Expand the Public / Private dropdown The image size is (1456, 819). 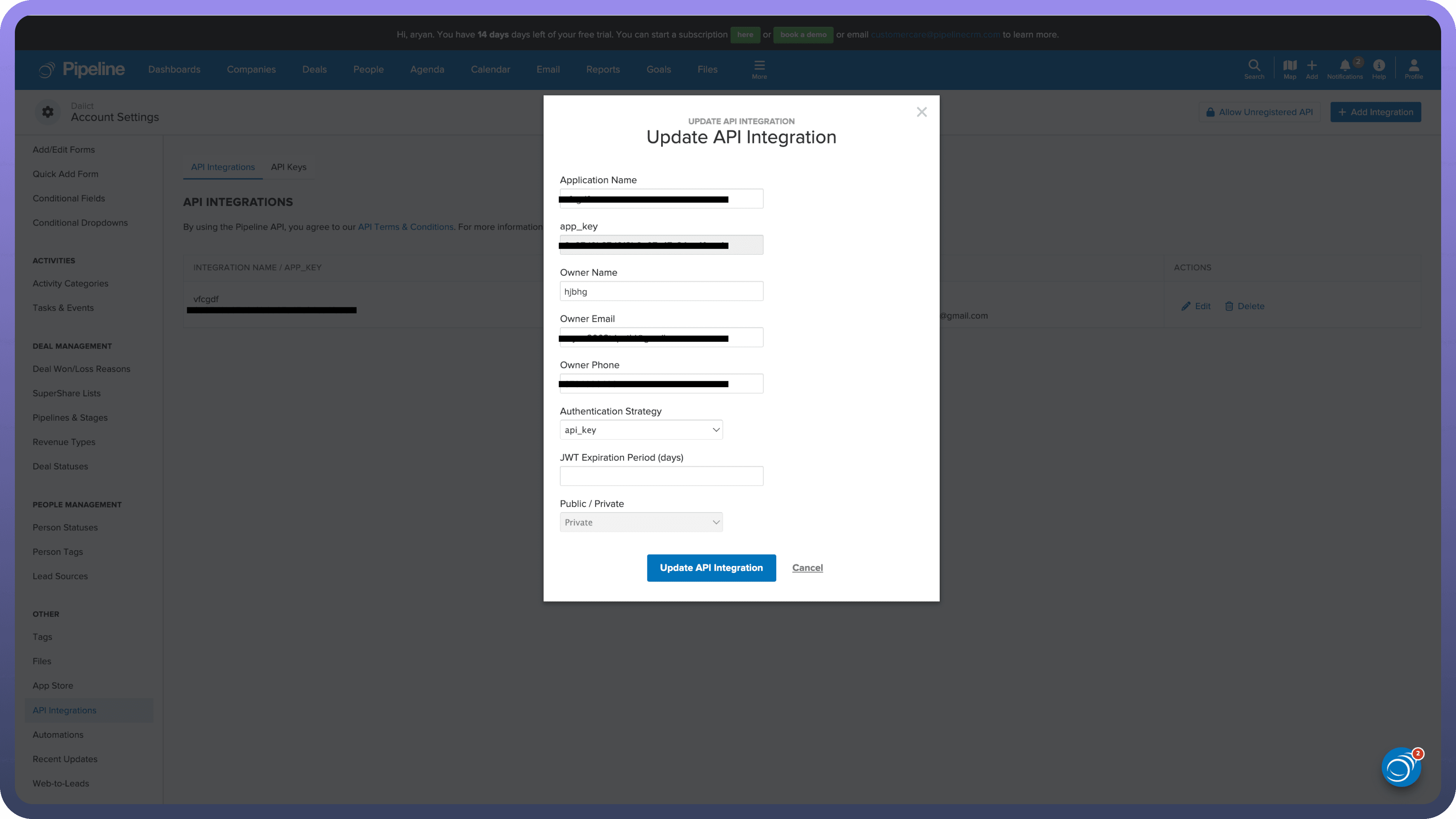click(641, 522)
